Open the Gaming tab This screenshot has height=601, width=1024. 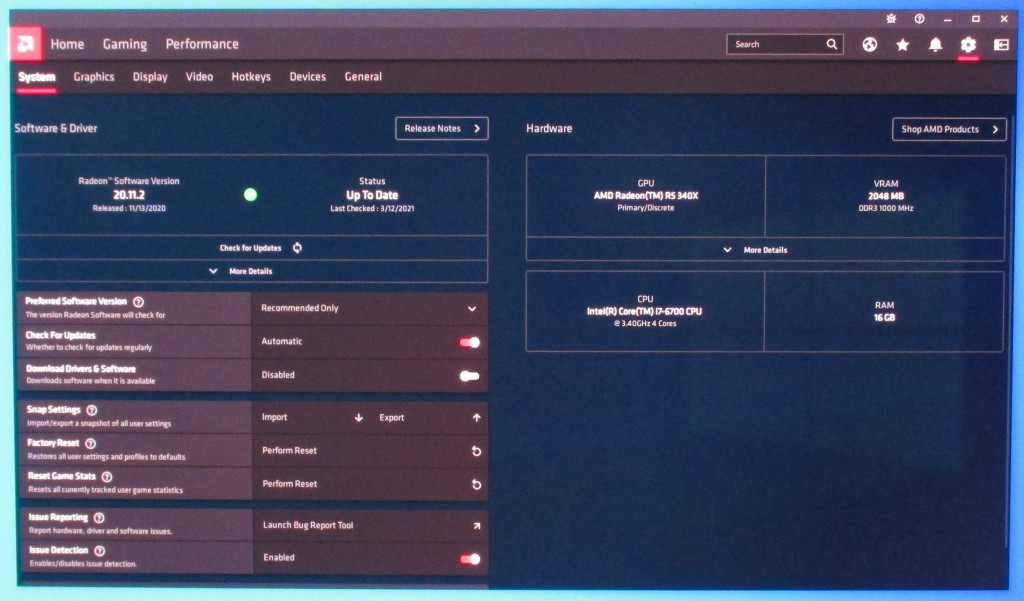tap(125, 44)
